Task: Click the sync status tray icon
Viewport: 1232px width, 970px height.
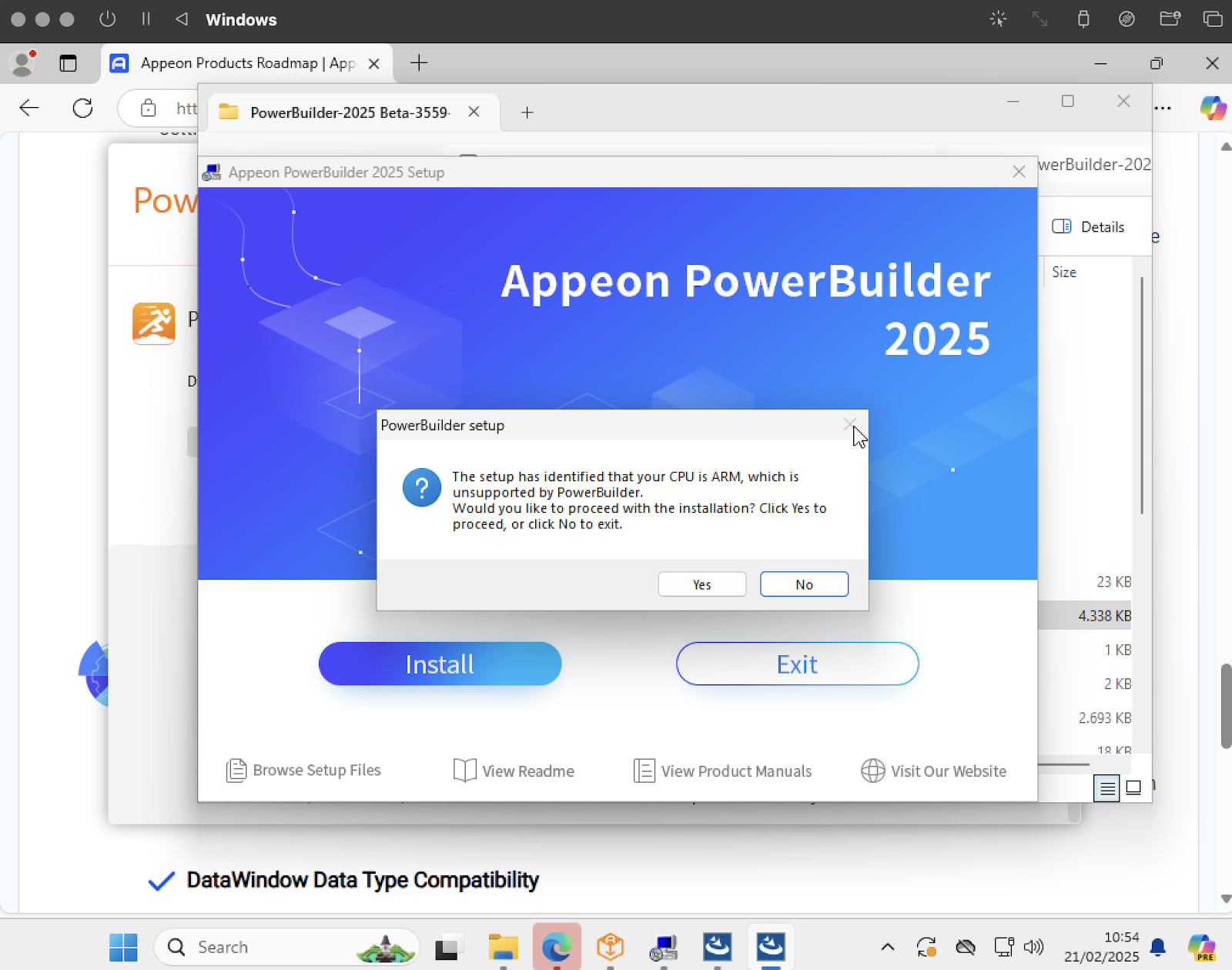Action: click(x=926, y=947)
